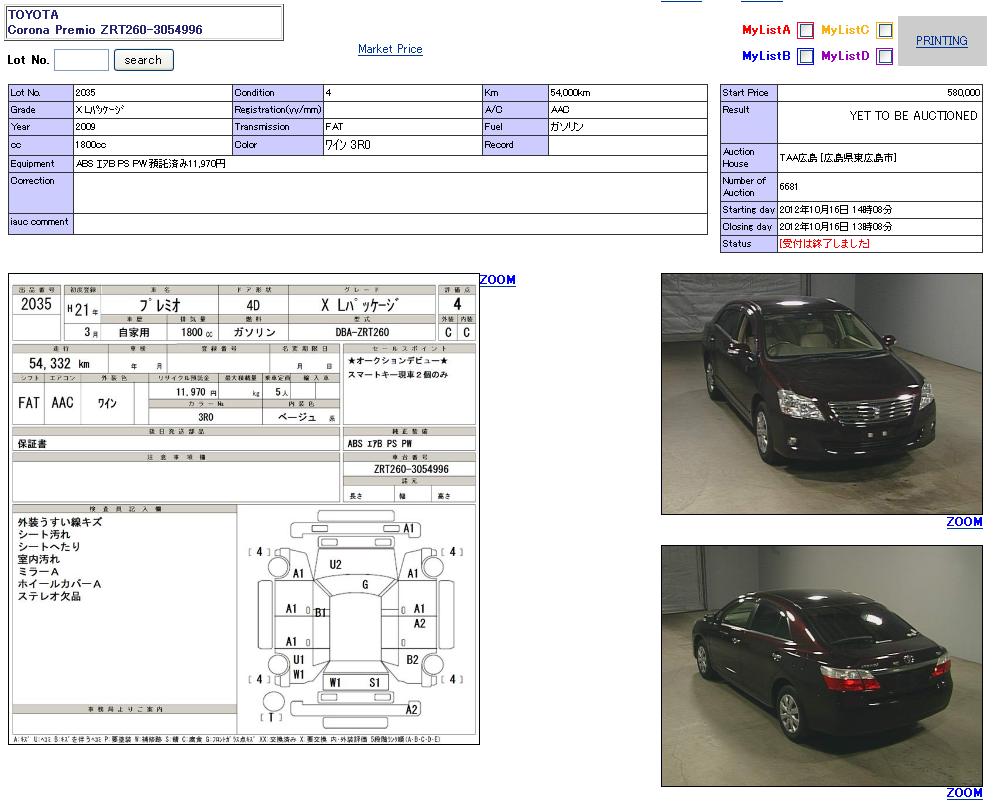Tick the MyListA checkbox

click(805, 31)
